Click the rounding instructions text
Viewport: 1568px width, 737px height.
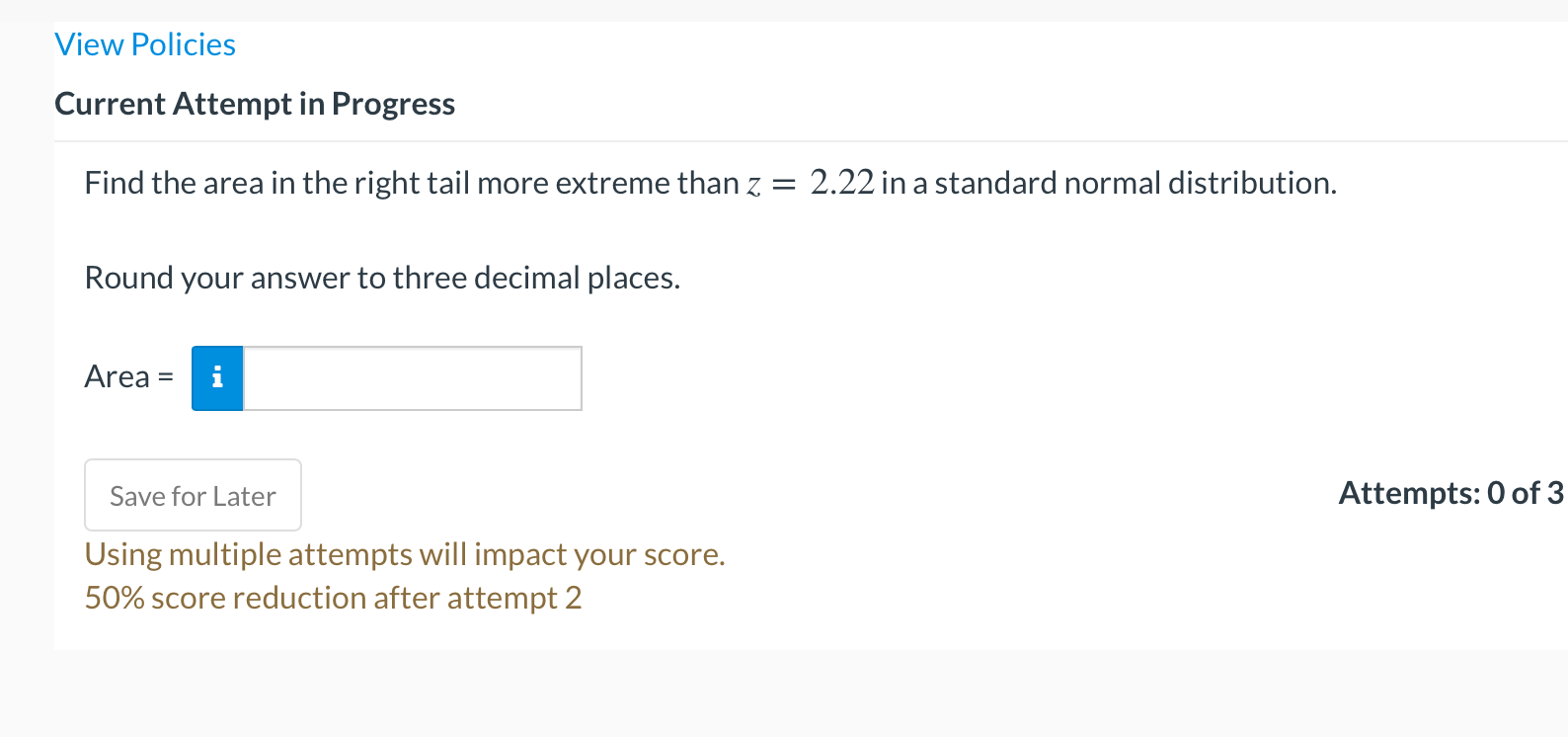(x=382, y=277)
